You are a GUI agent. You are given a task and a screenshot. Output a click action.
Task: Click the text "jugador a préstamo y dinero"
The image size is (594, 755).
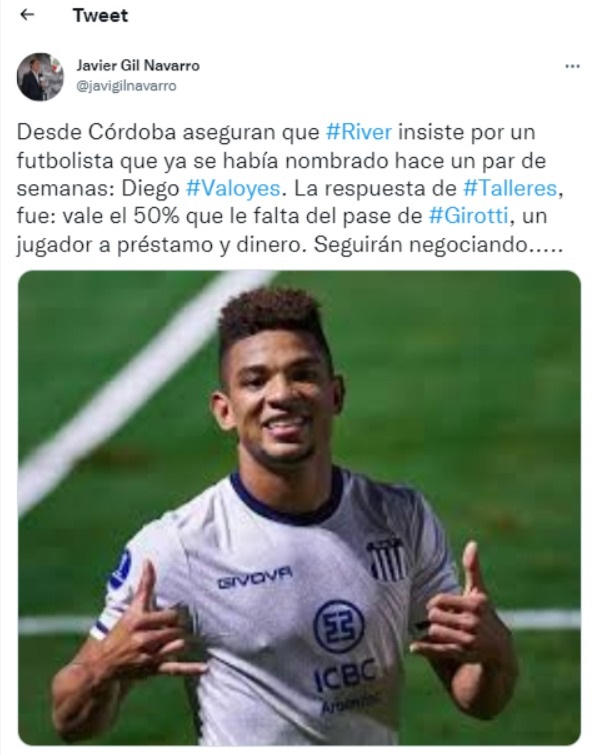coord(161,245)
